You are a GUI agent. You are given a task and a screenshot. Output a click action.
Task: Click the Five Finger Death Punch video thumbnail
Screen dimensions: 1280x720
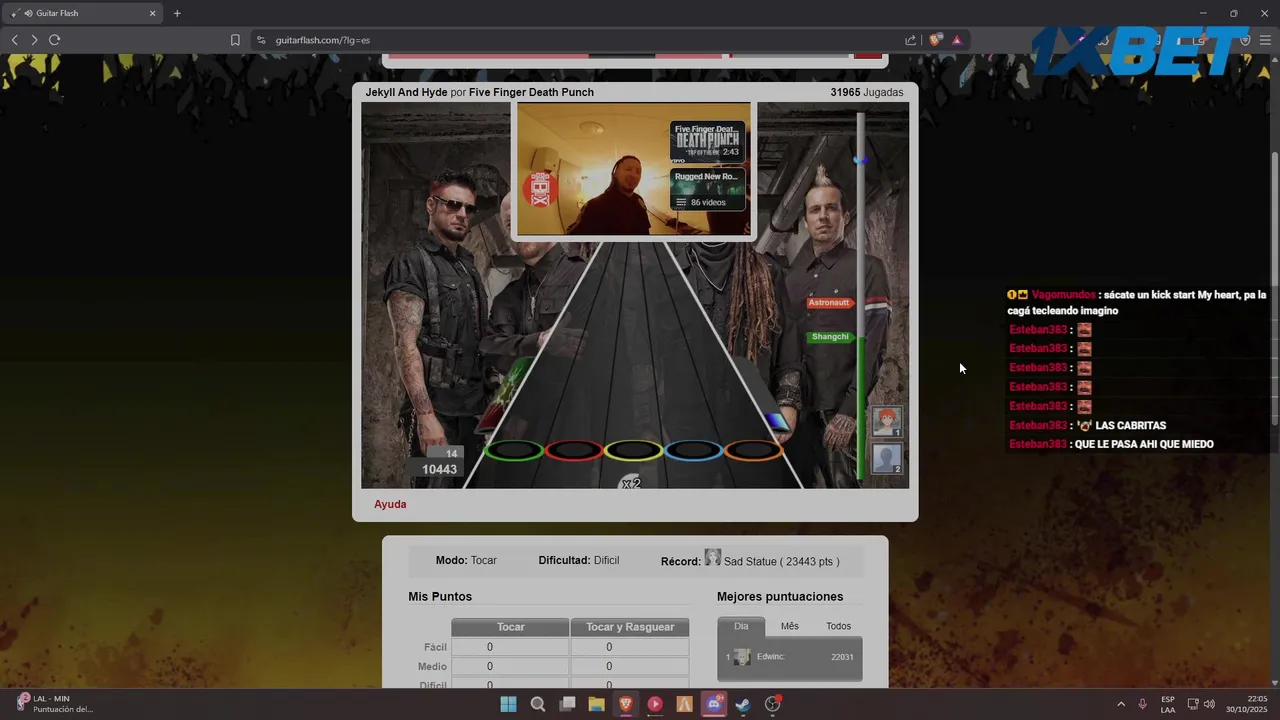click(x=707, y=141)
